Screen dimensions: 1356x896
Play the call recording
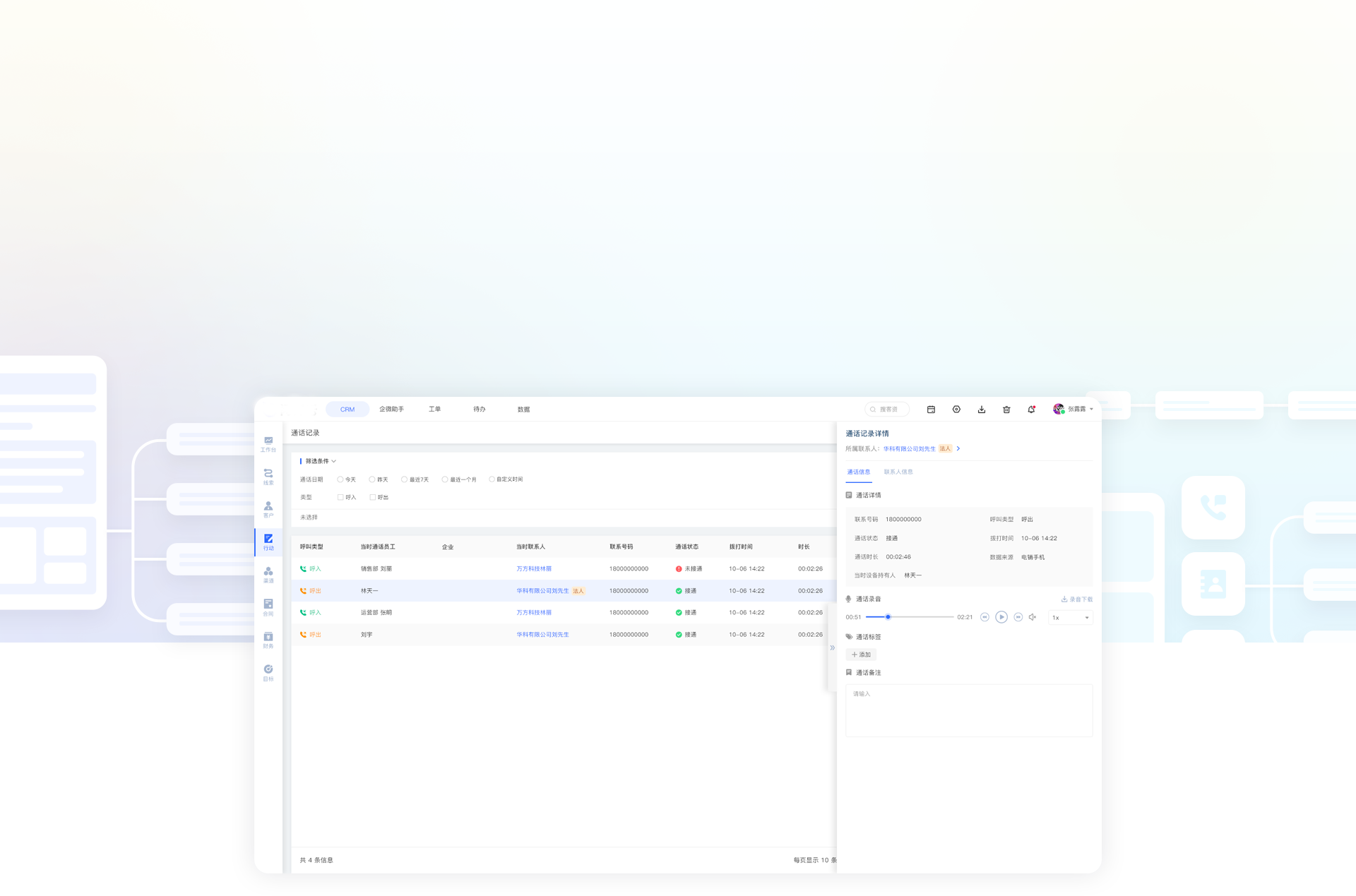[x=1001, y=617]
